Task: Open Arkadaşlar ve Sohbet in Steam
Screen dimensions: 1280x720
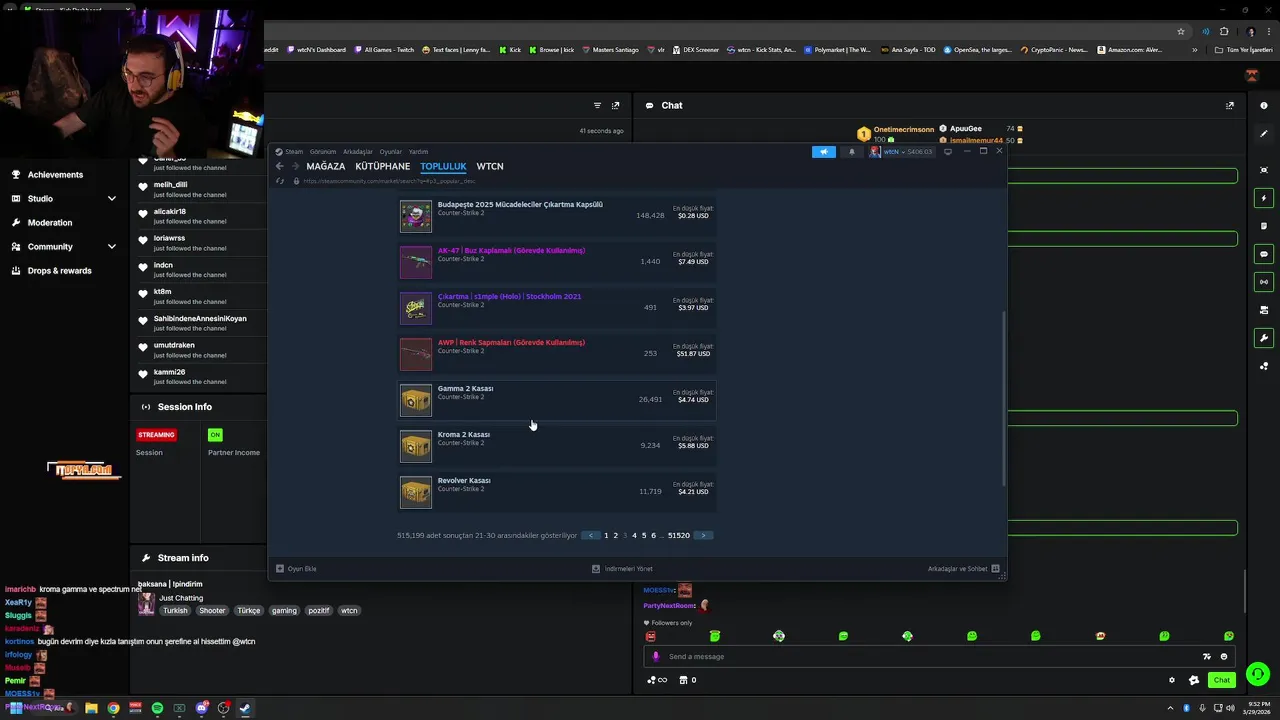Action: coord(964,569)
